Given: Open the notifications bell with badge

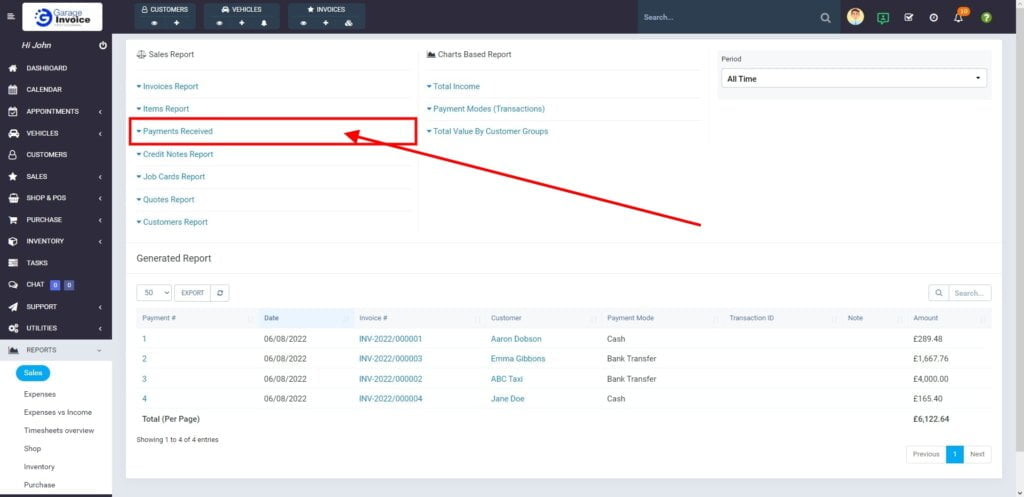Looking at the screenshot, I should click(959, 16).
